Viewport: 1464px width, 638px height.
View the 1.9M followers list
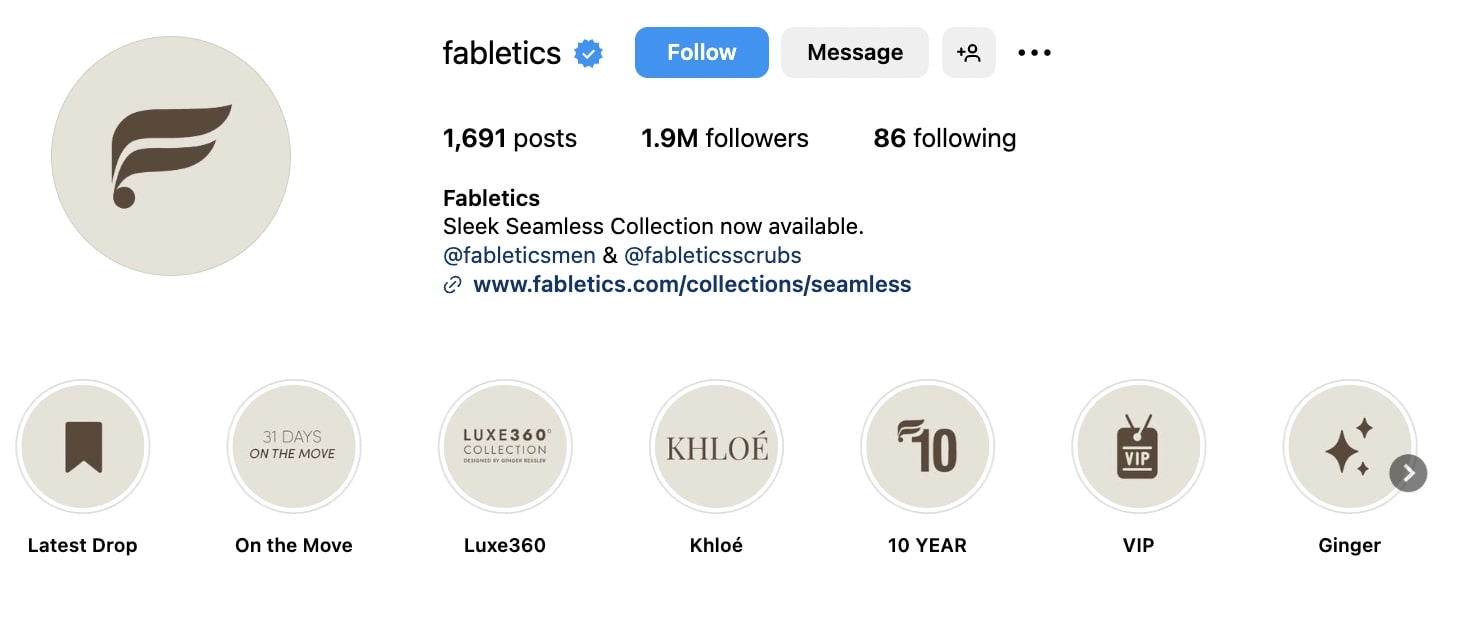[x=724, y=138]
